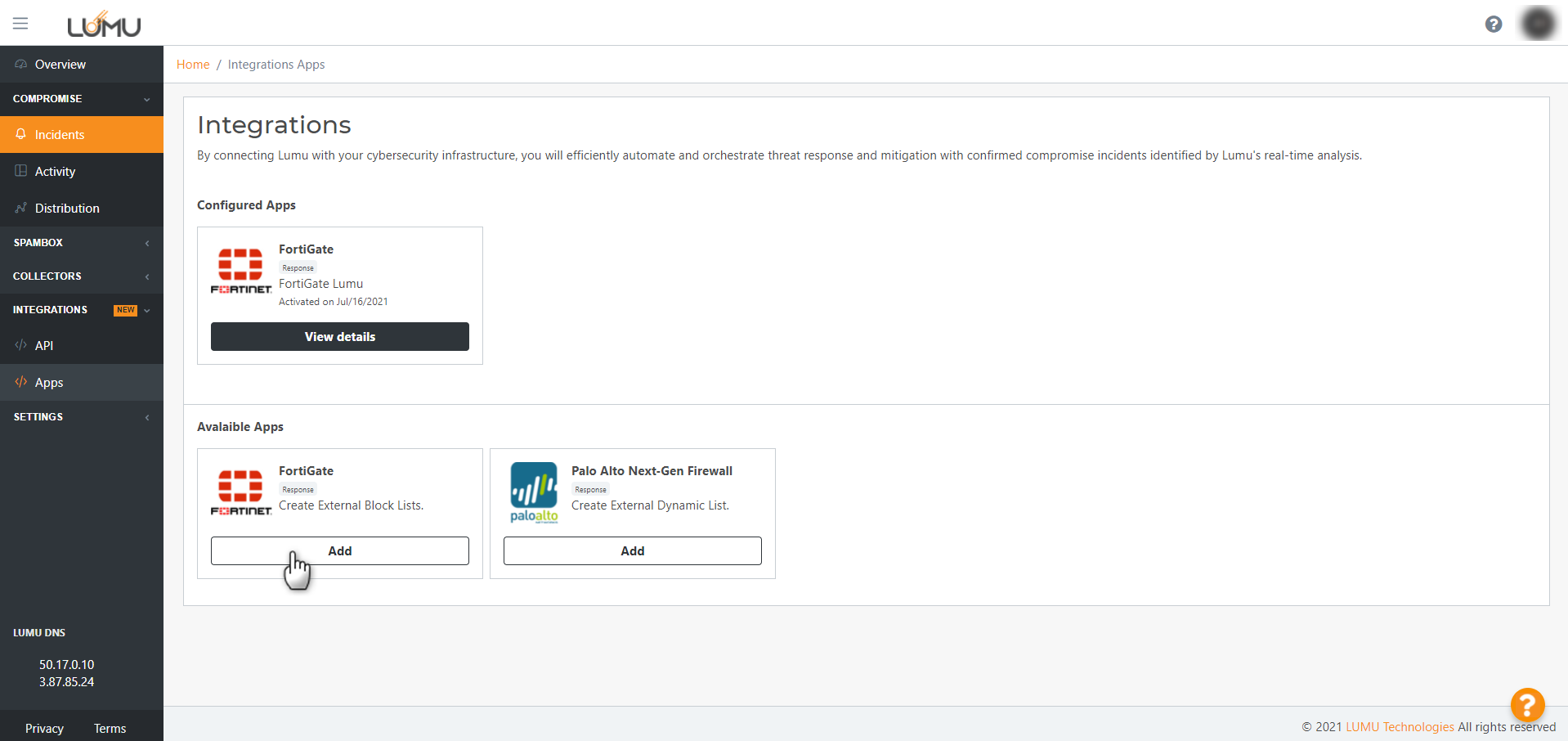
Task: Click the orange help chat bubble
Action: click(x=1526, y=704)
